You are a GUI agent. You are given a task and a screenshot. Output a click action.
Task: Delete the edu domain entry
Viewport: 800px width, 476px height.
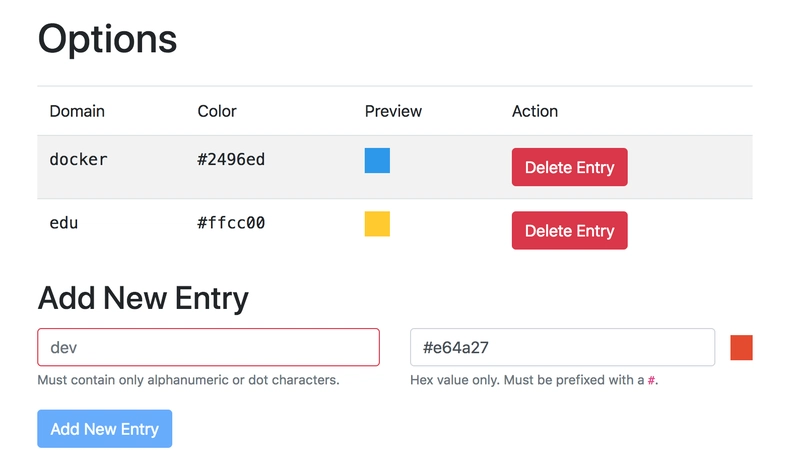coord(569,230)
